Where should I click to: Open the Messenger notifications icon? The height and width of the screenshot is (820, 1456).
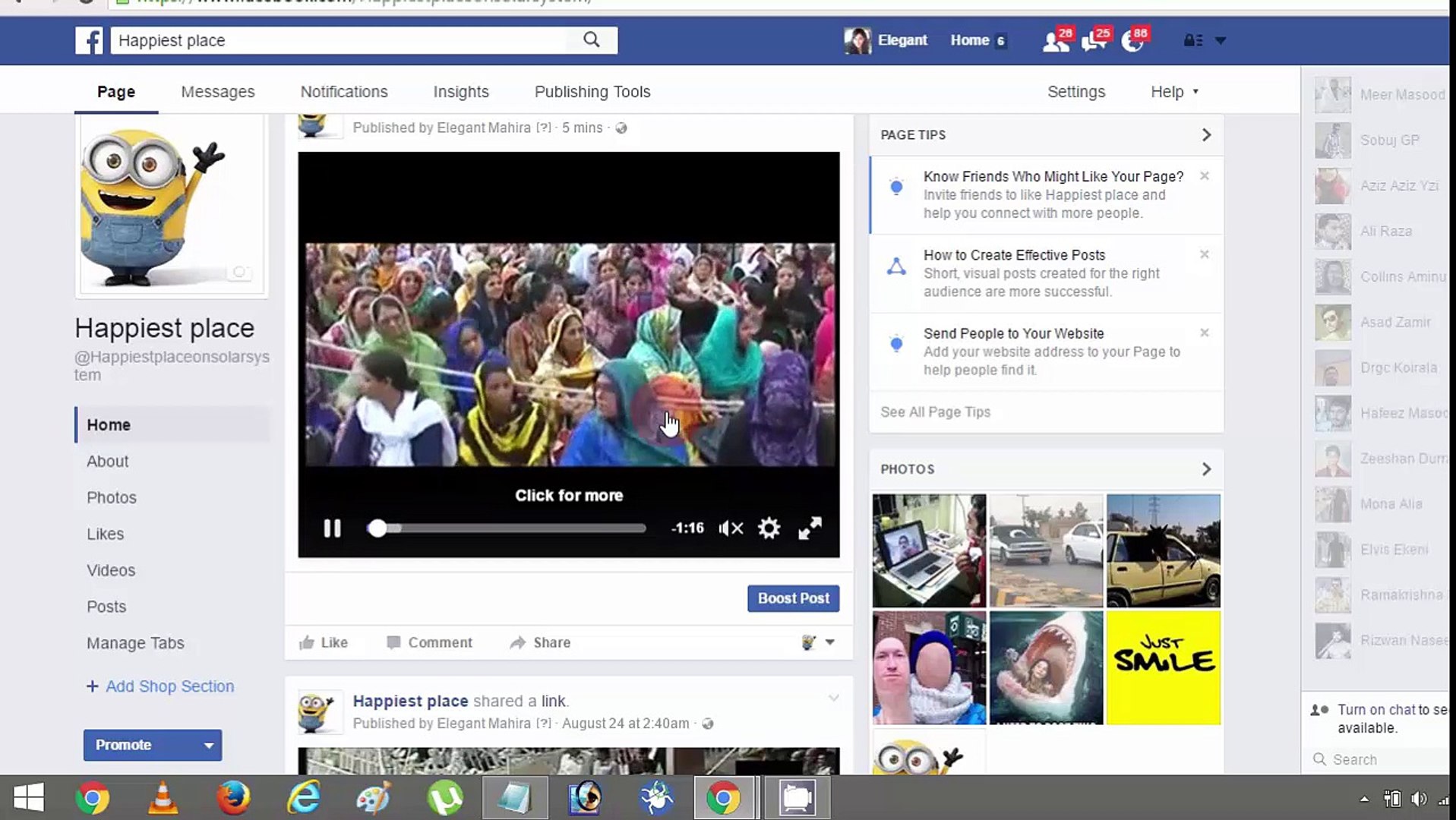1094,40
